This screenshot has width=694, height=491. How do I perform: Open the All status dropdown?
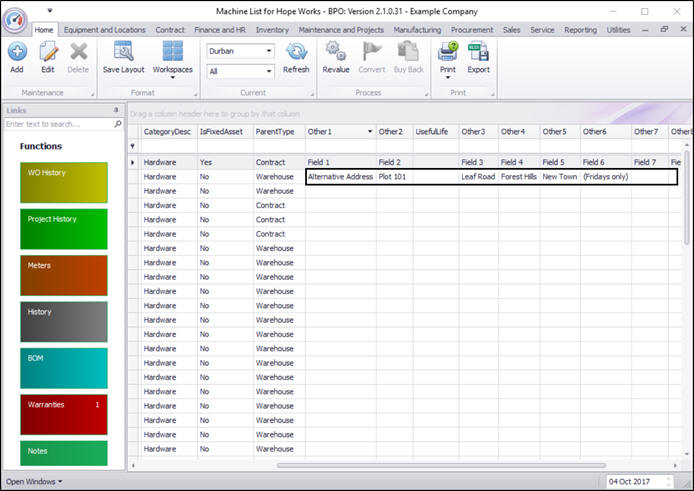click(269, 71)
